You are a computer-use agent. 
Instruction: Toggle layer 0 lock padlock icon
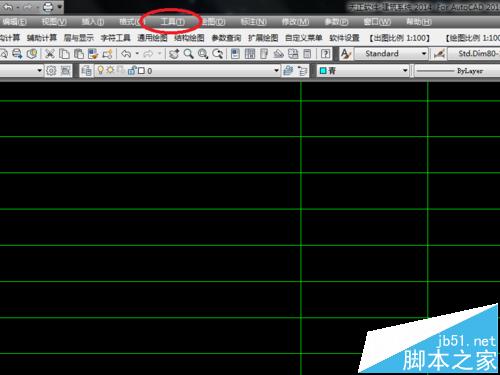tap(132, 70)
